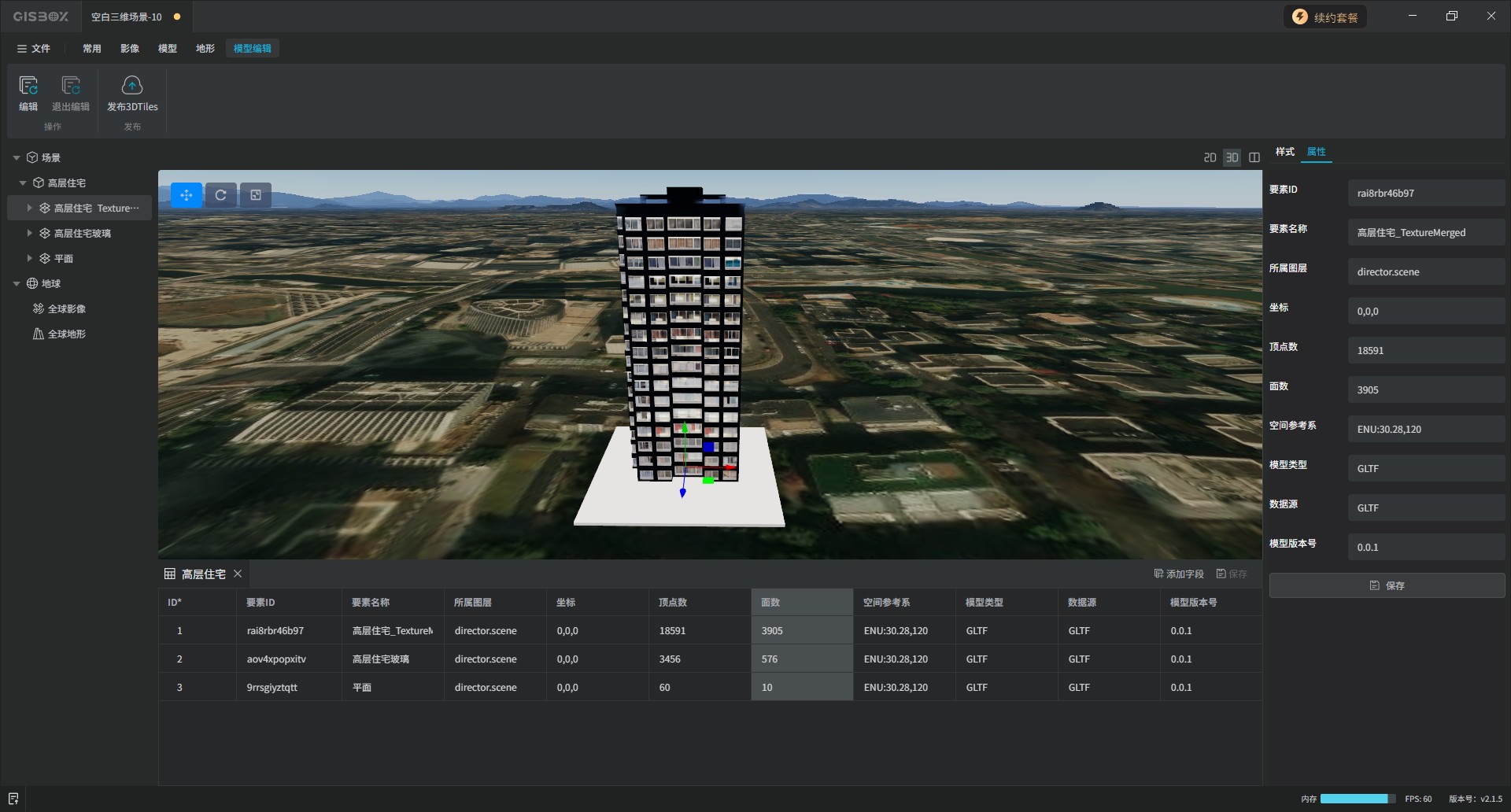Open the 文件 file menu
This screenshot has height=812, width=1511.
33,49
